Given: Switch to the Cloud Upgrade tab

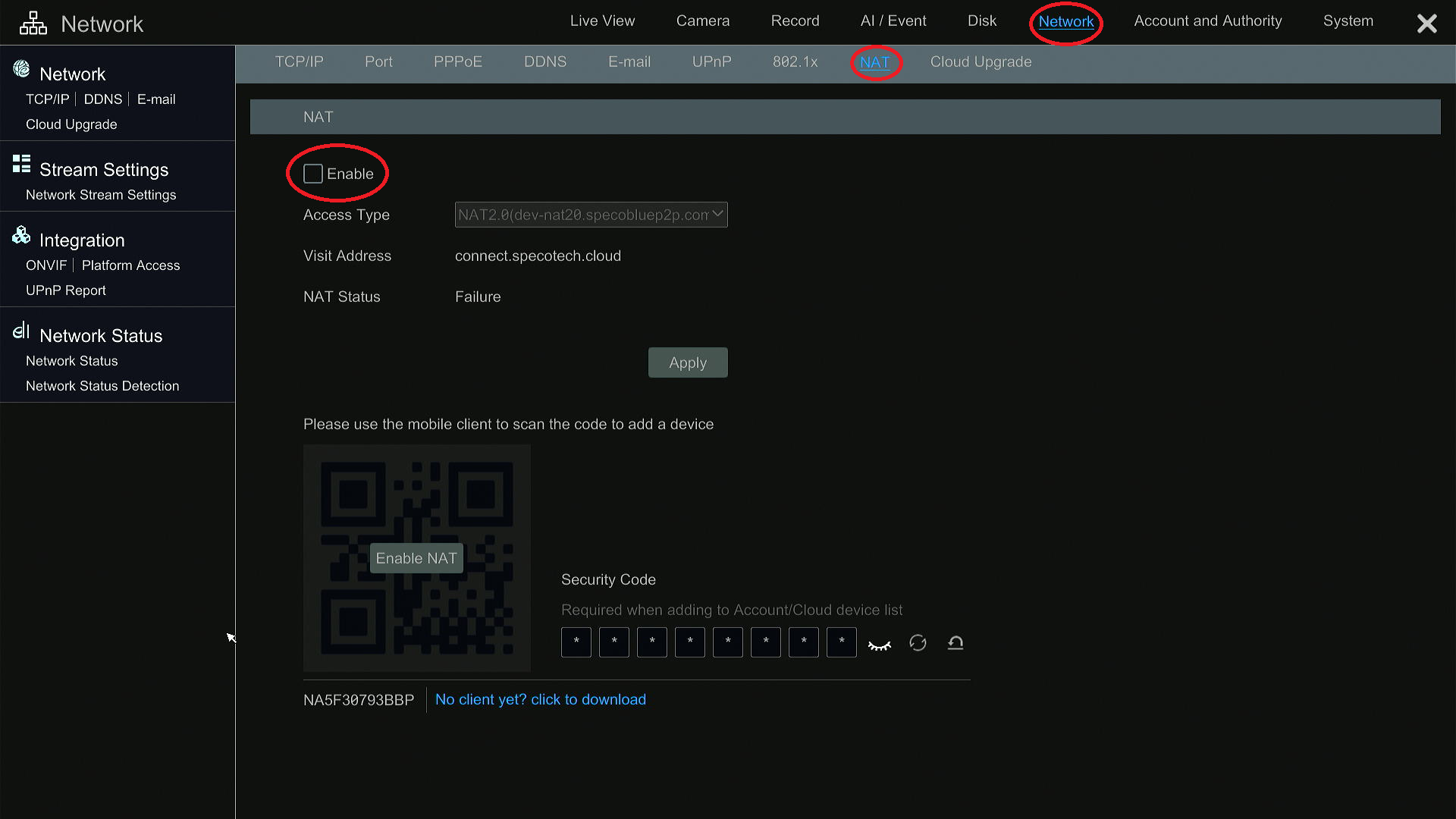Looking at the screenshot, I should point(981,62).
